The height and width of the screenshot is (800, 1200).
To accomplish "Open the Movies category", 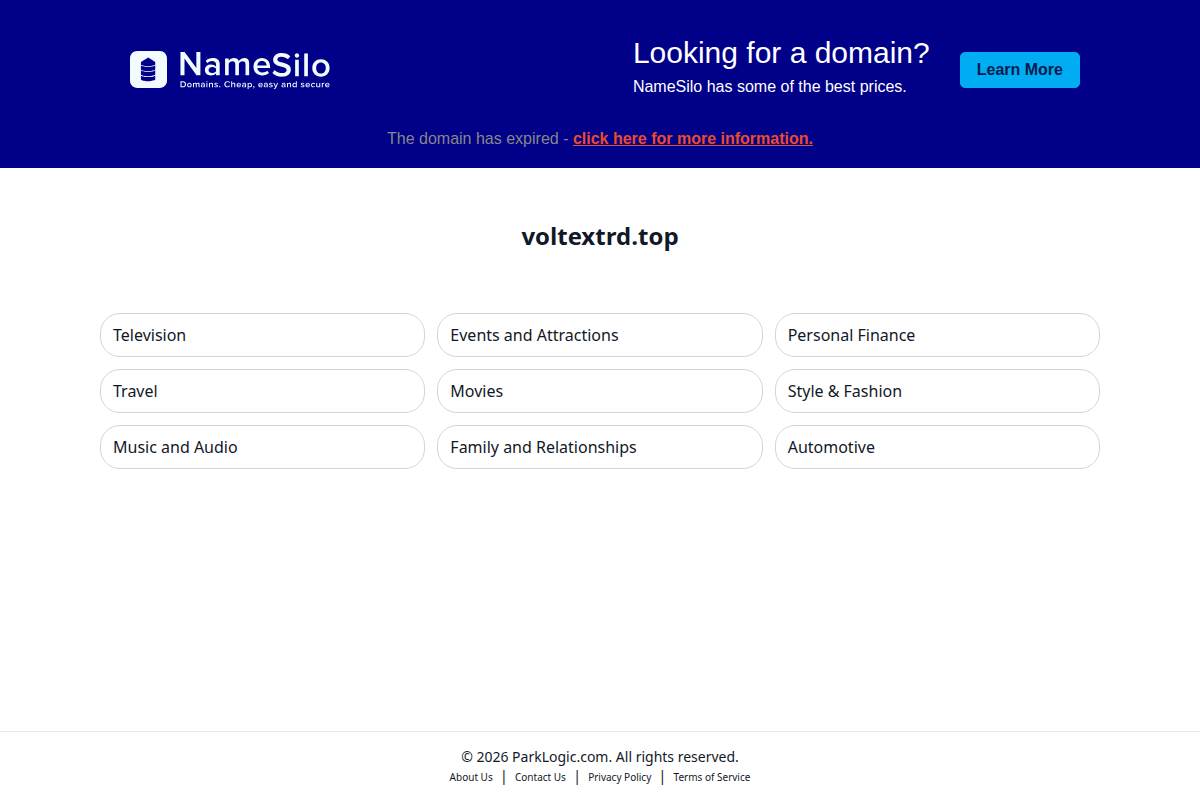I will tap(599, 391).
